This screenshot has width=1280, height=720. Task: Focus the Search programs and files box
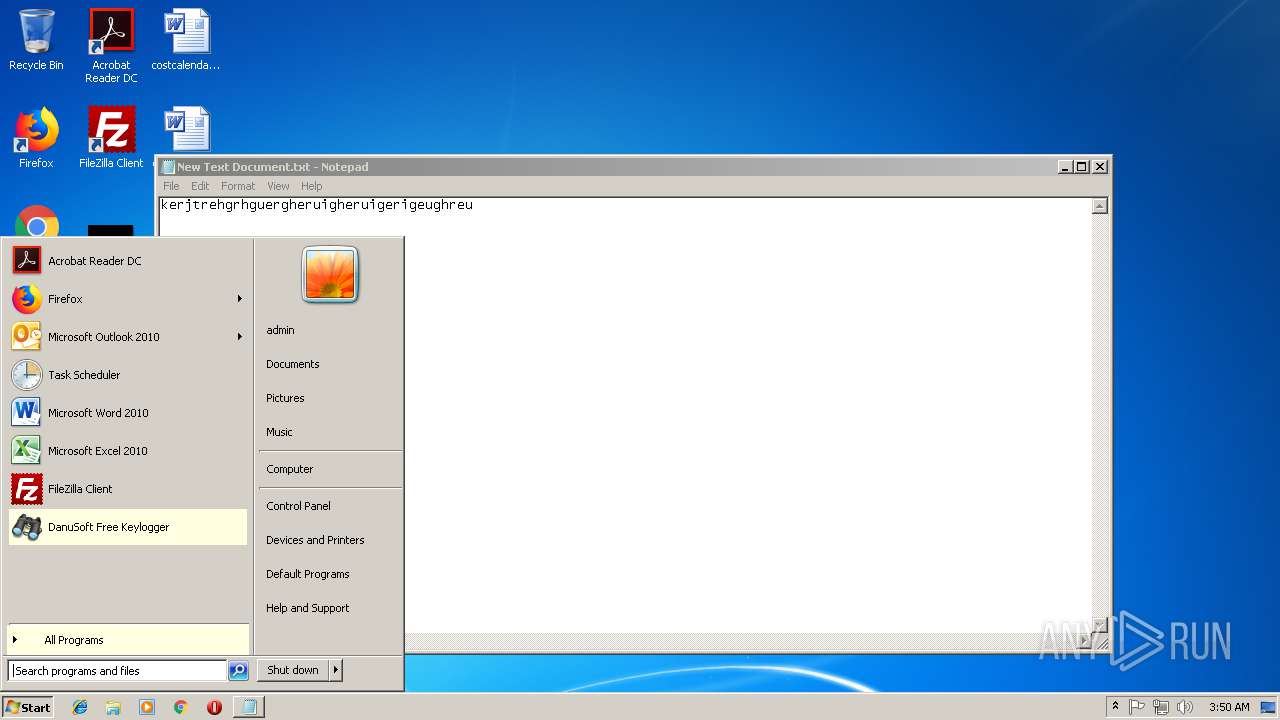pos(118,671)
